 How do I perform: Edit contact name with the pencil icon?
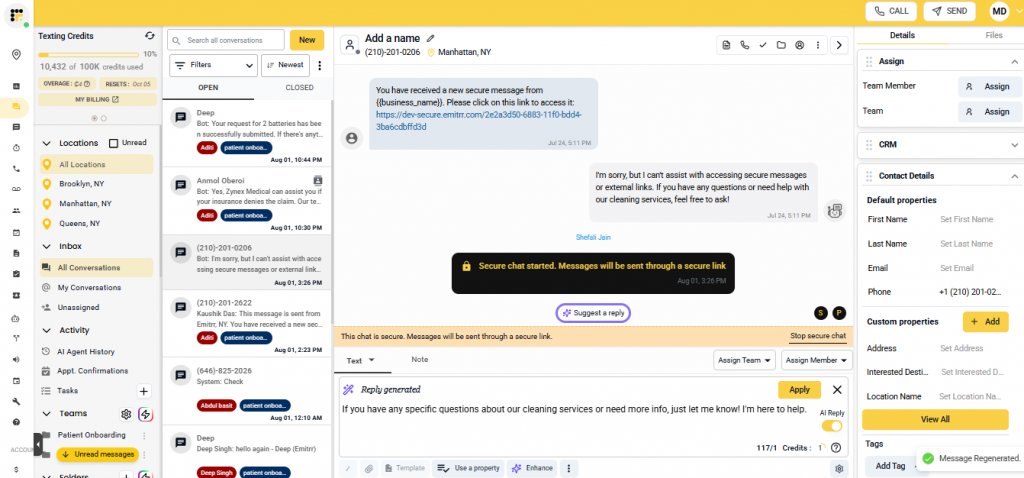431,38
